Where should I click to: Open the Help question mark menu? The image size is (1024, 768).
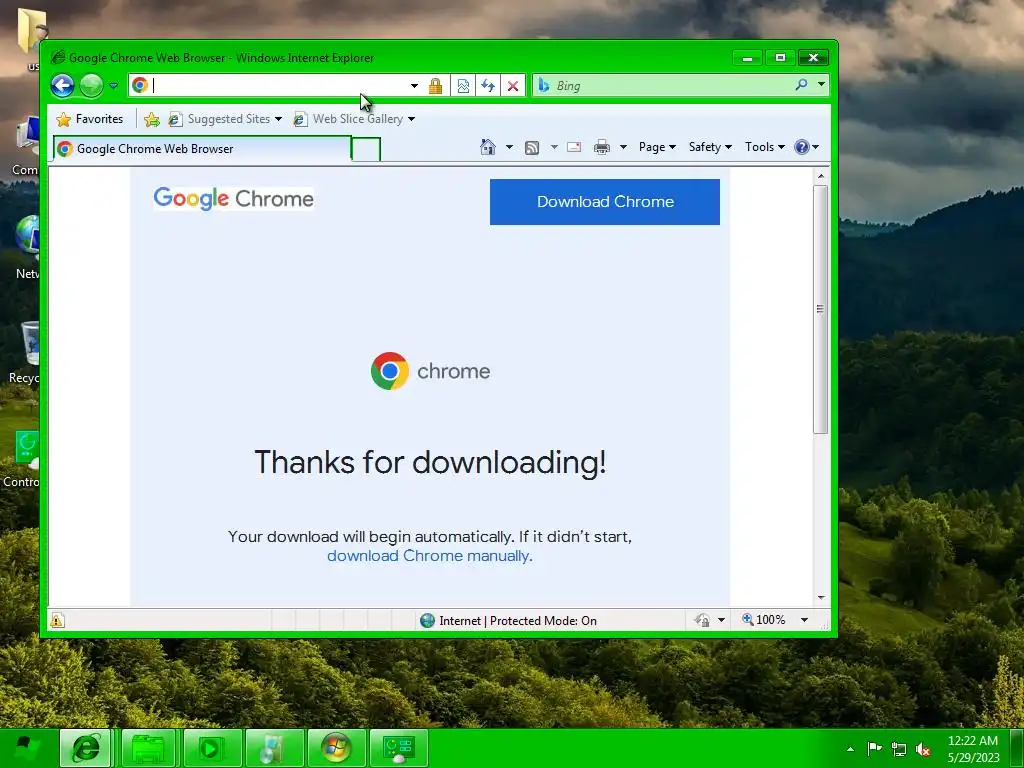pos(806,147)
